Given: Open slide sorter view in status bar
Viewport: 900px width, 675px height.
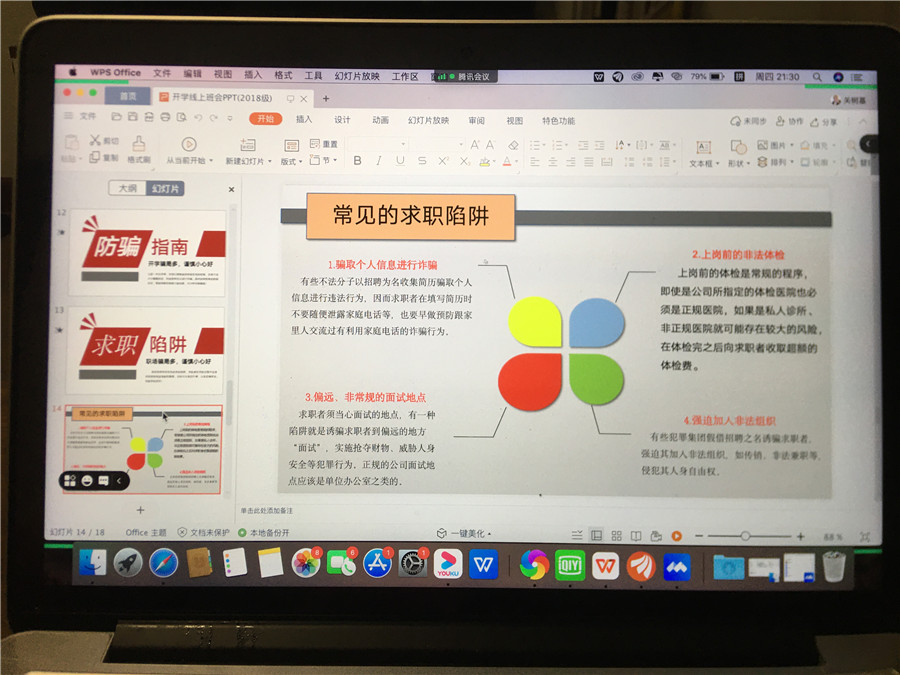Looking at the screenshot, I should (617, 535).
